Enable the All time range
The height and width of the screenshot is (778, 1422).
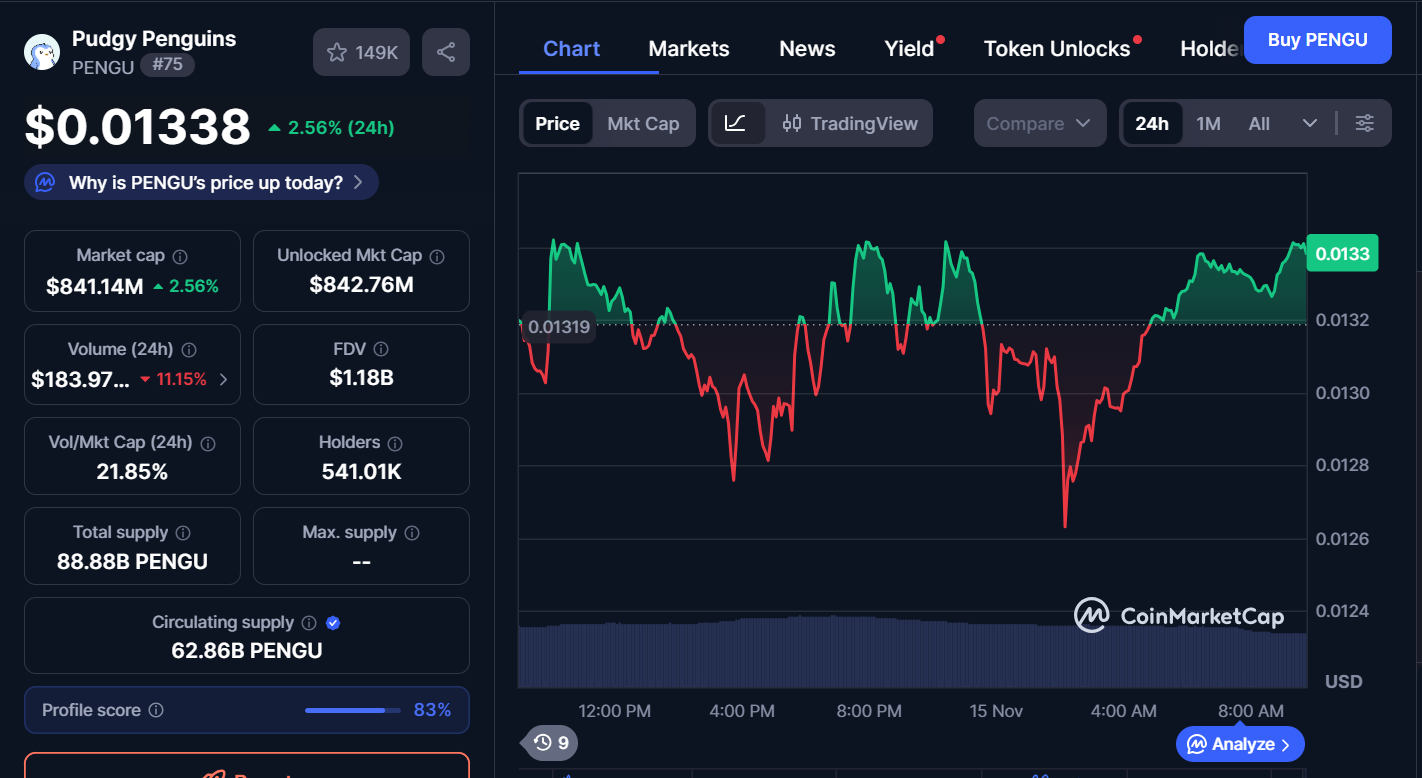pos(1258,122)
